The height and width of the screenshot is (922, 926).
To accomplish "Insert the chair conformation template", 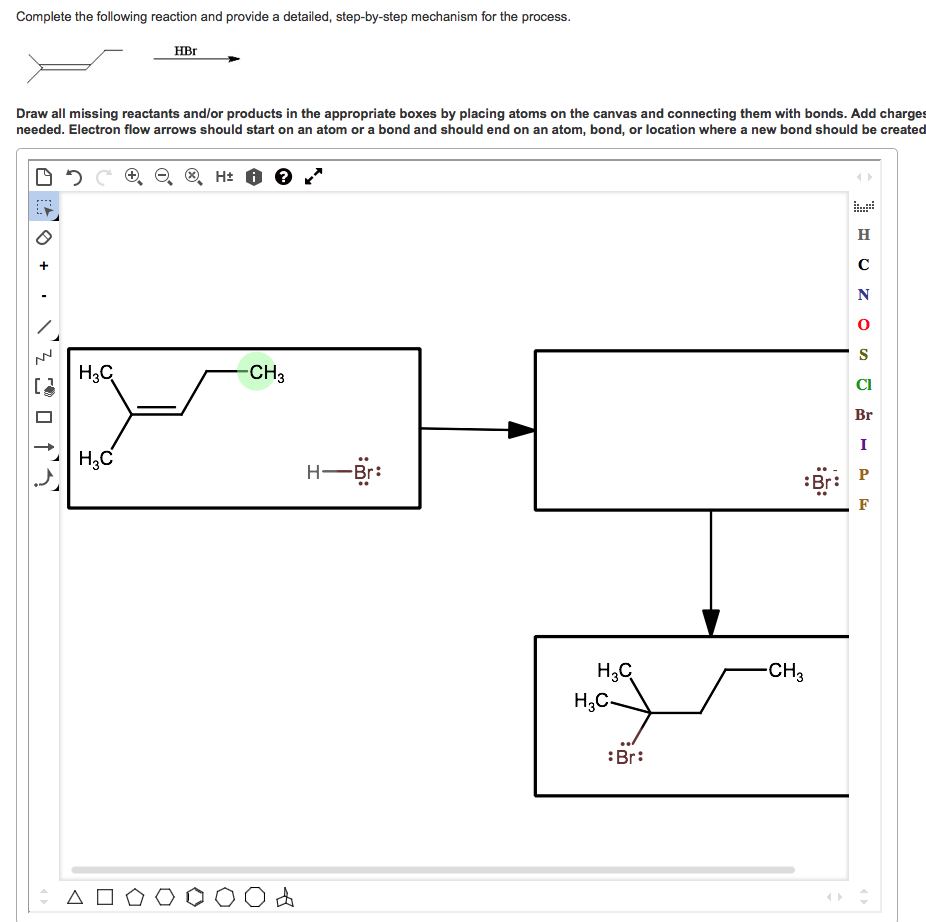I will click(285, 898).
